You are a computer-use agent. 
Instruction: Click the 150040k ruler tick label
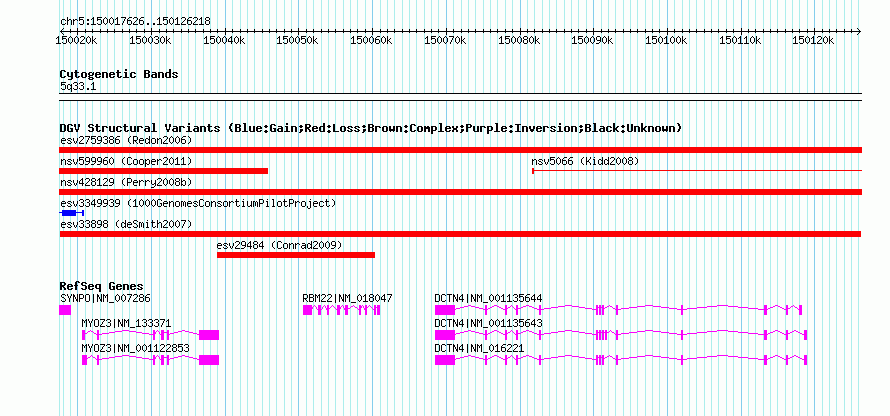coord(224,40)
